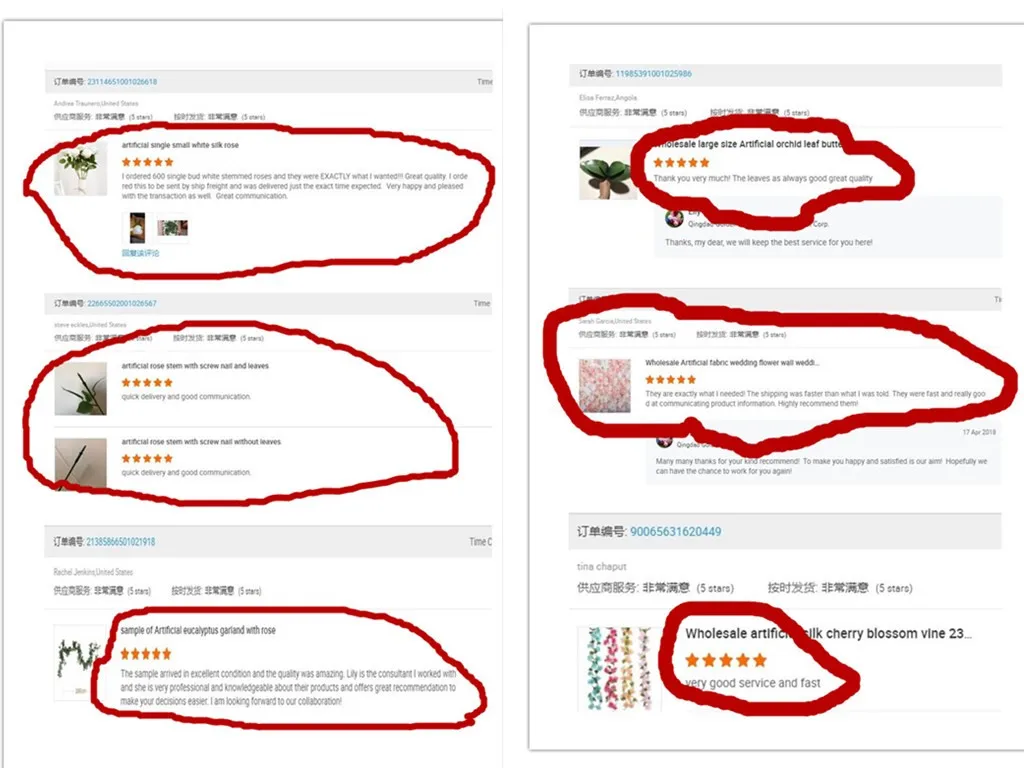Screen dimensions: 1024x768
Task: Click the orchid leaf product thumbnail
Action: 606,172
